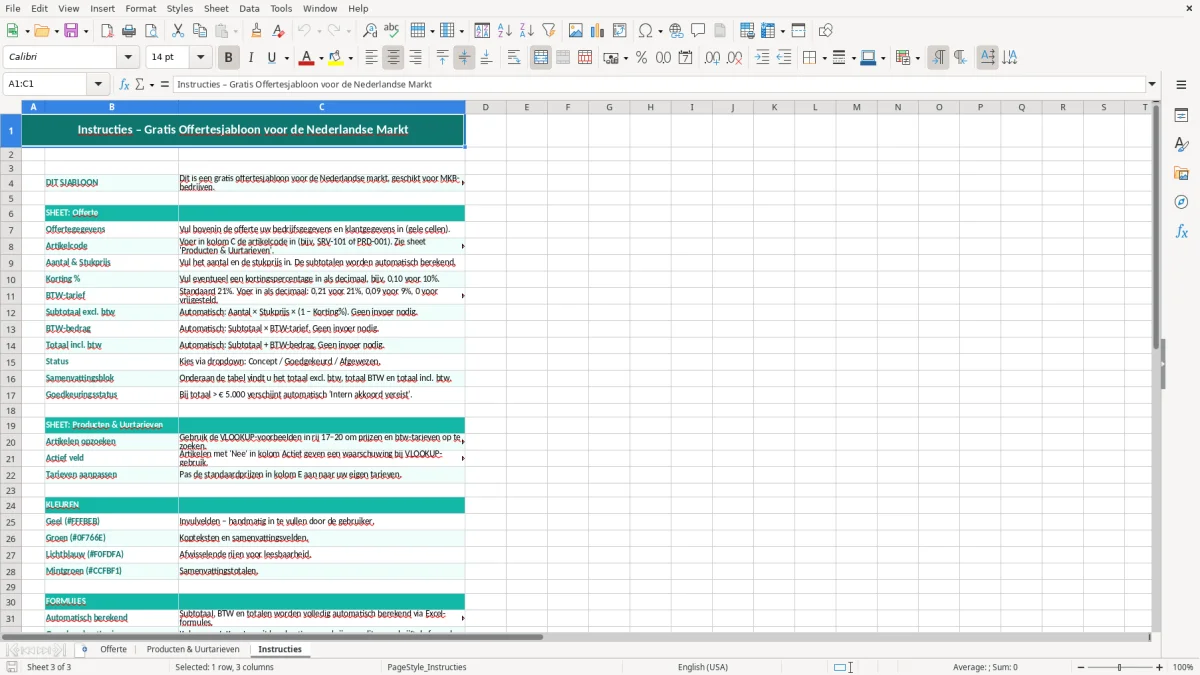This screenshot has height=675, width=1200.
Task: Apply yellow background color swatch
Action: (337, 58)
